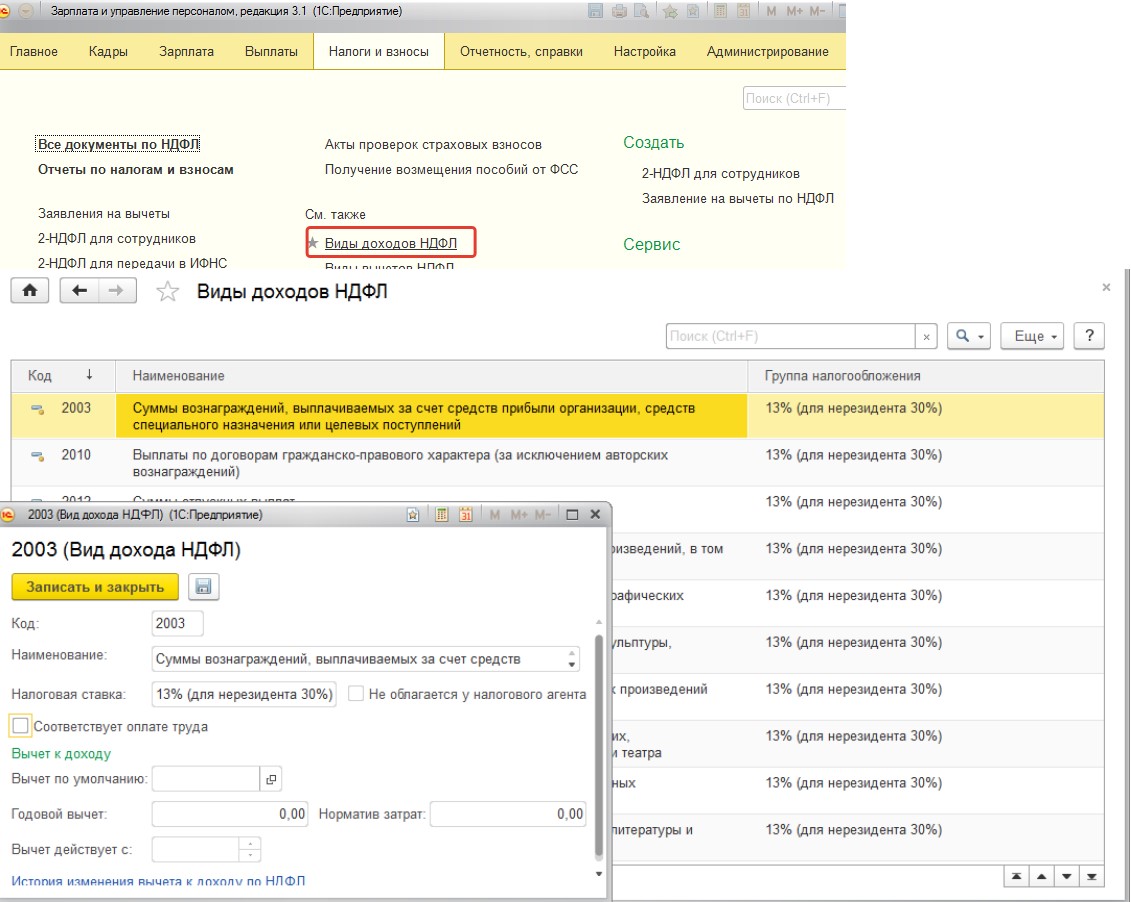Expand the Еще menu button
This screenshot has height=902, width=1131.
pos(1032,336)
